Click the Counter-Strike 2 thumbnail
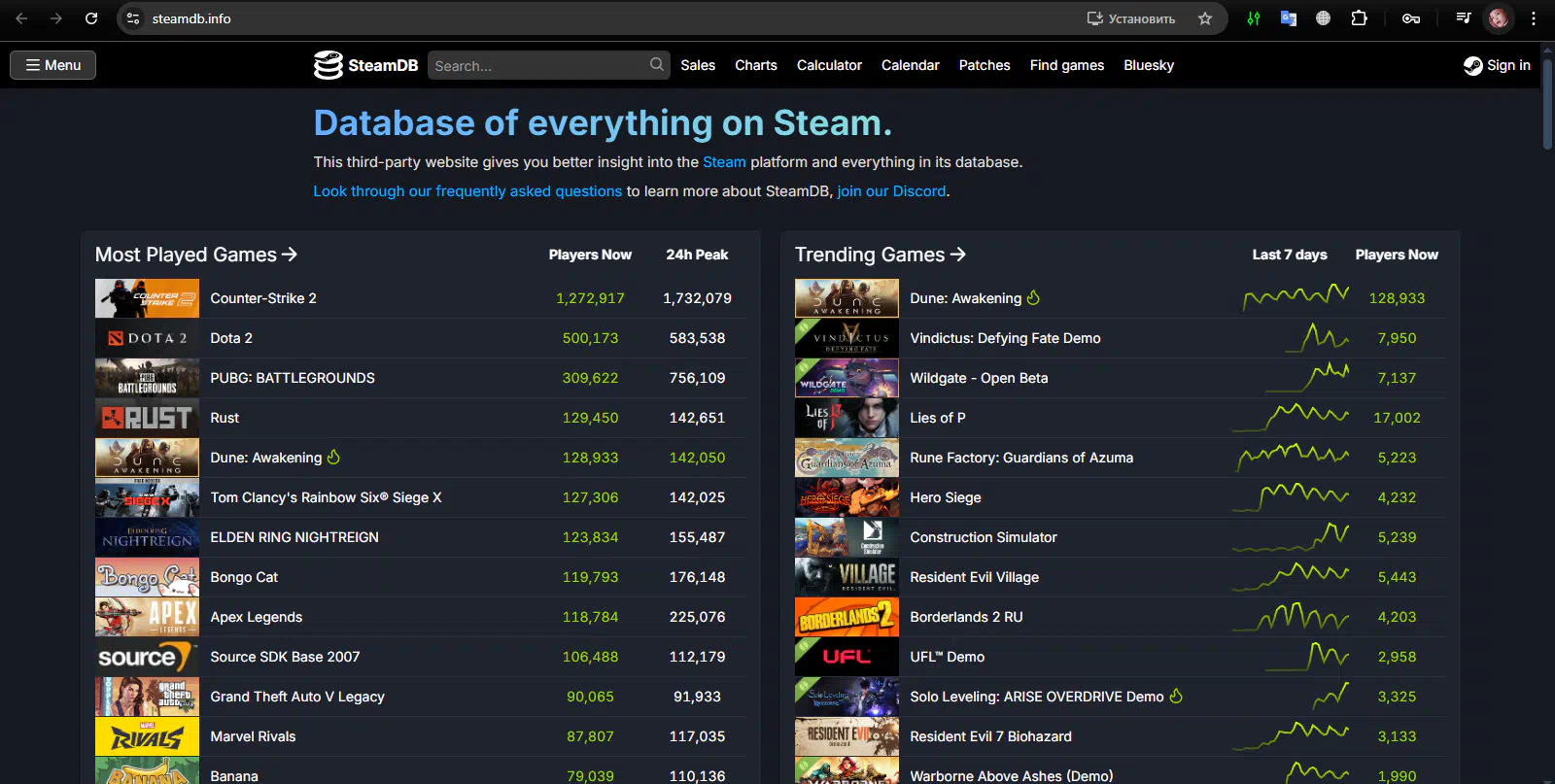 pyautogui.click(x=147, y=298)
